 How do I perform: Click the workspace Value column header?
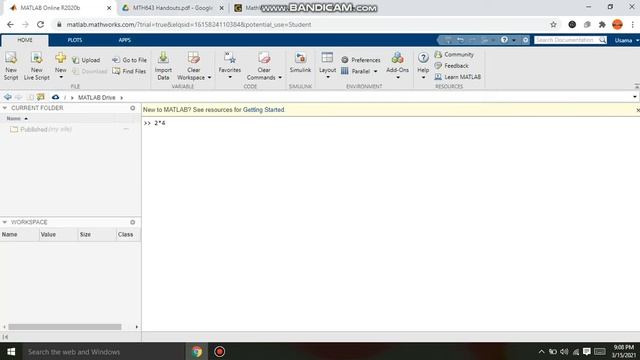point(58,234)
